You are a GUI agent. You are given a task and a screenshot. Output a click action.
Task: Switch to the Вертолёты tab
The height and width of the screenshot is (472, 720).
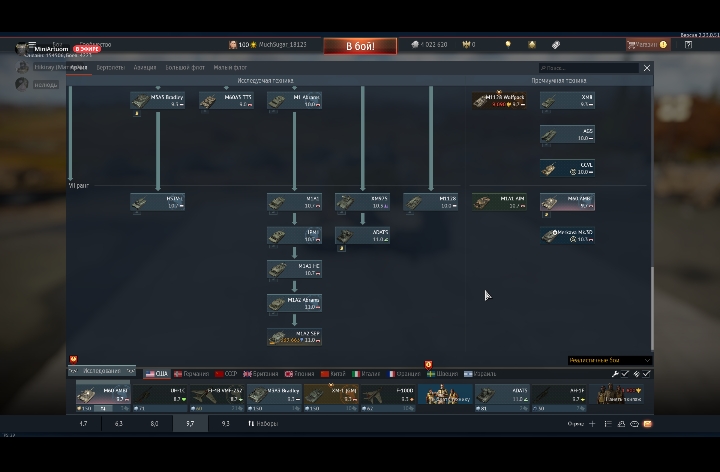point(110,67)
